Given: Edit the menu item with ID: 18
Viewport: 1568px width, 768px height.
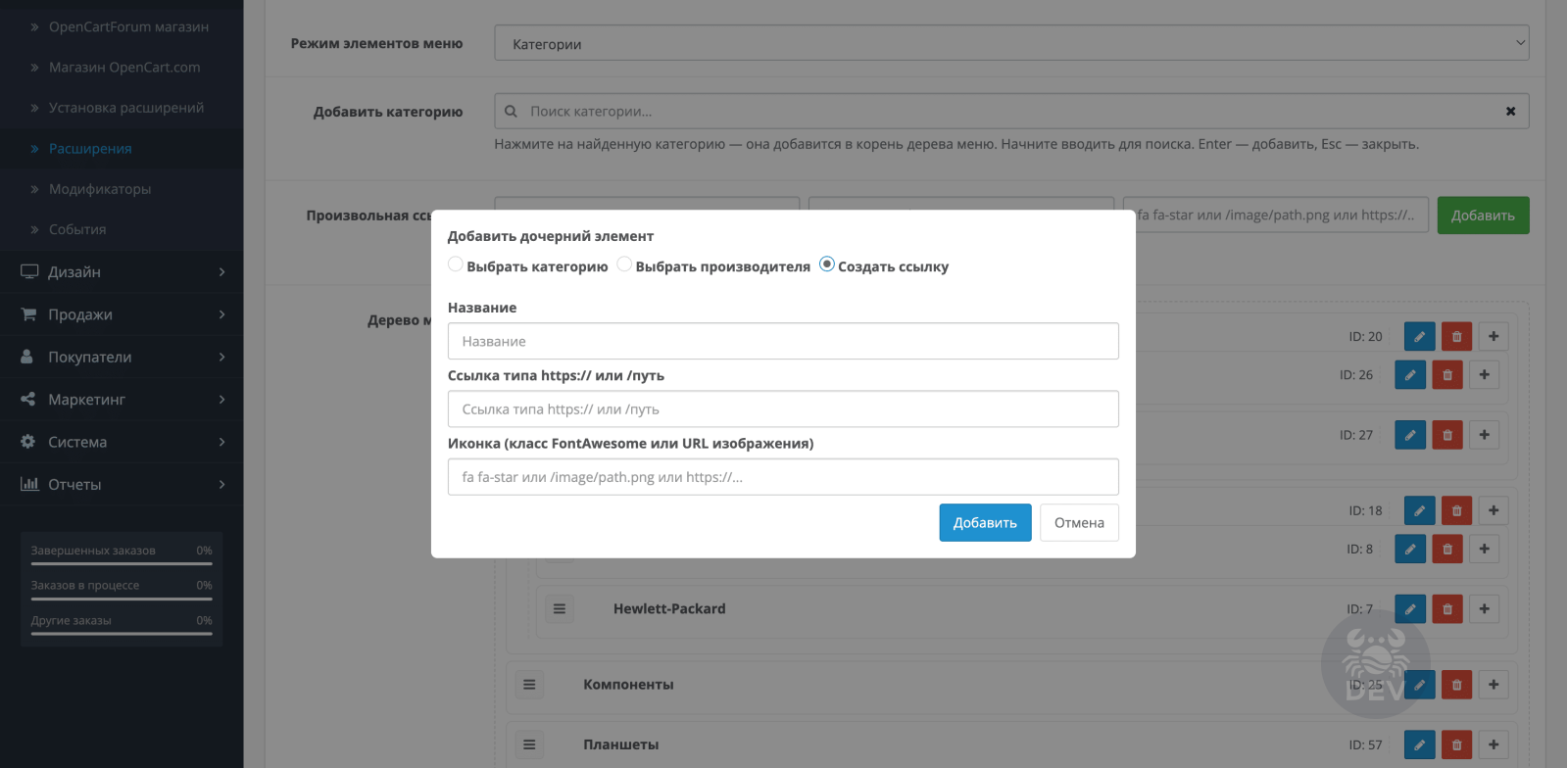Looking at the screenshot, I should point(1419,509).
